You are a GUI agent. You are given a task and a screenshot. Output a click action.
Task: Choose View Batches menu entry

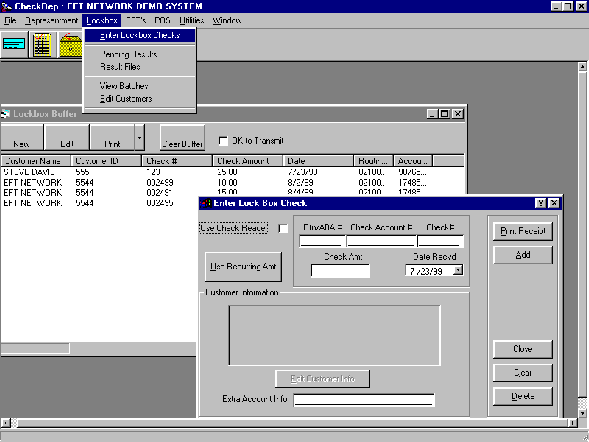click(x=140, y=86)
